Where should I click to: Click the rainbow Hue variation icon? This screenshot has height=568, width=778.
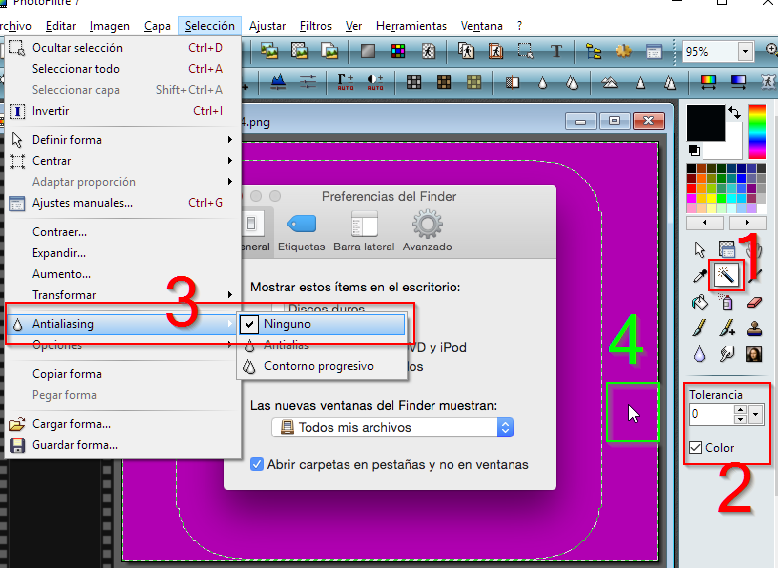[x=708, y=82]
